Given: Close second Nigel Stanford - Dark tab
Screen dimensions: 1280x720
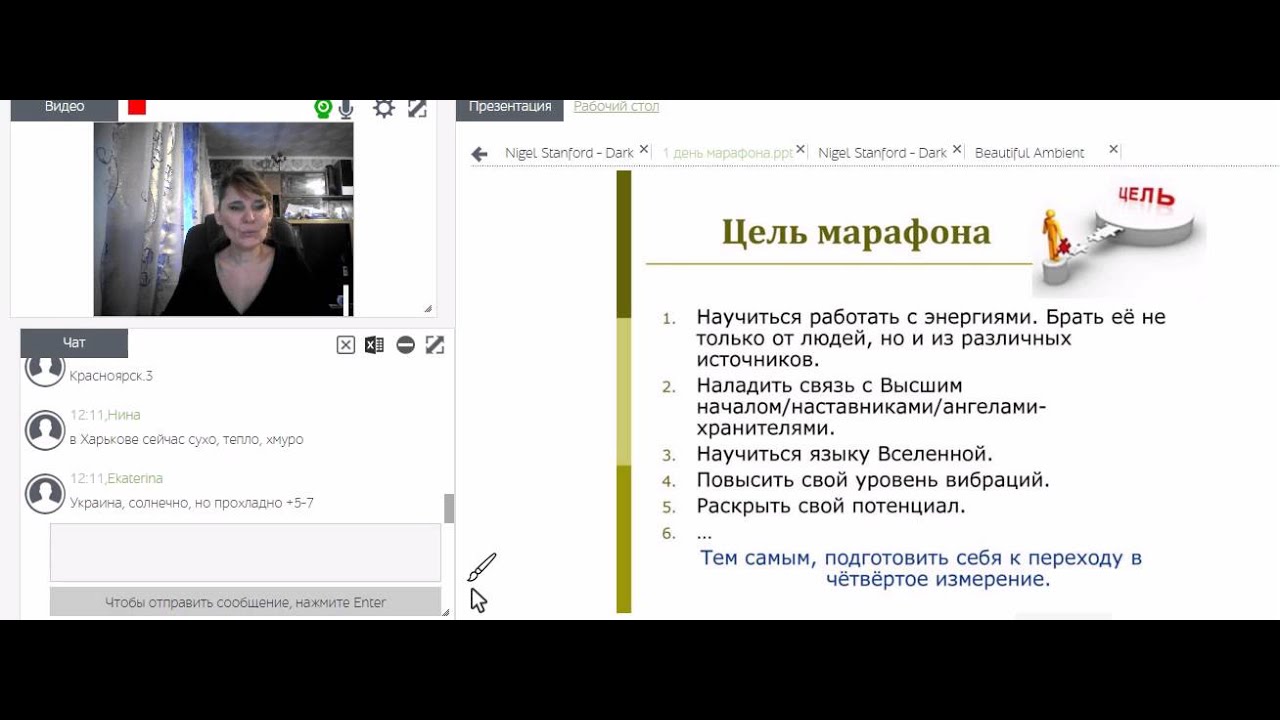Looking at the screenshot, I should [x=957, y=150].
